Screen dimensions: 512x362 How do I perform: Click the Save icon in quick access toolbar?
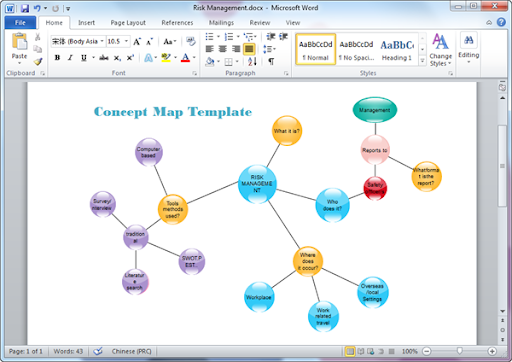(x=25, y=8)
